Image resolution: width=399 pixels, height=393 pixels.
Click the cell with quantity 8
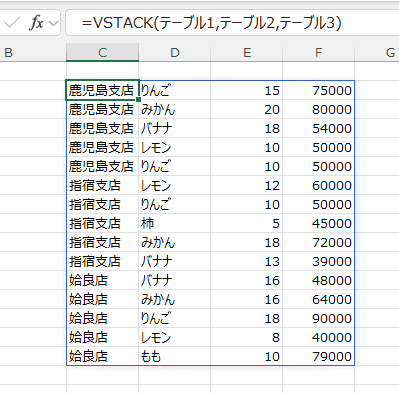247,337
